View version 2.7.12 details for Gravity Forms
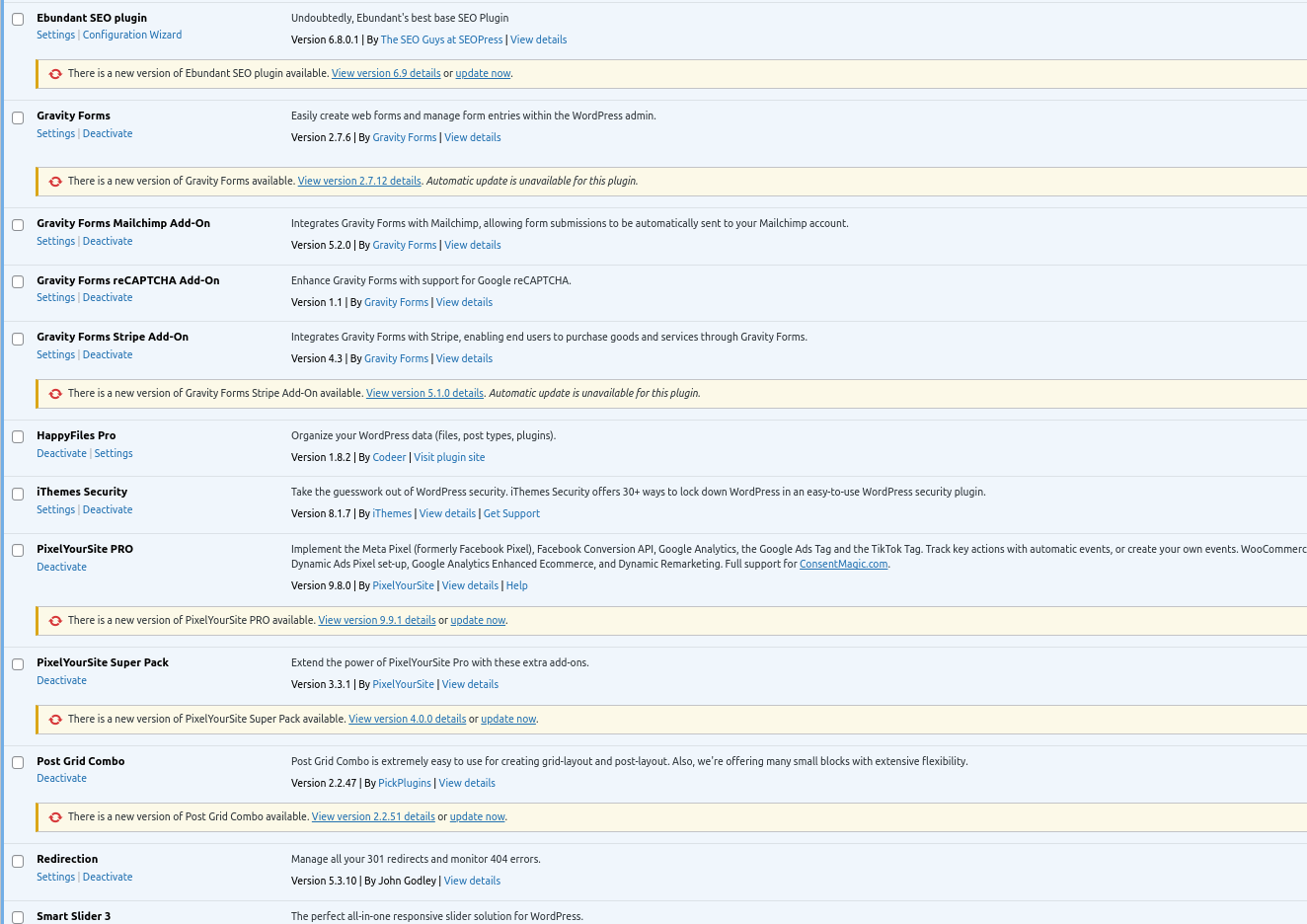The width and height of the screenshot is (1307, 924). pyautogui.click(x=359, y=181)
